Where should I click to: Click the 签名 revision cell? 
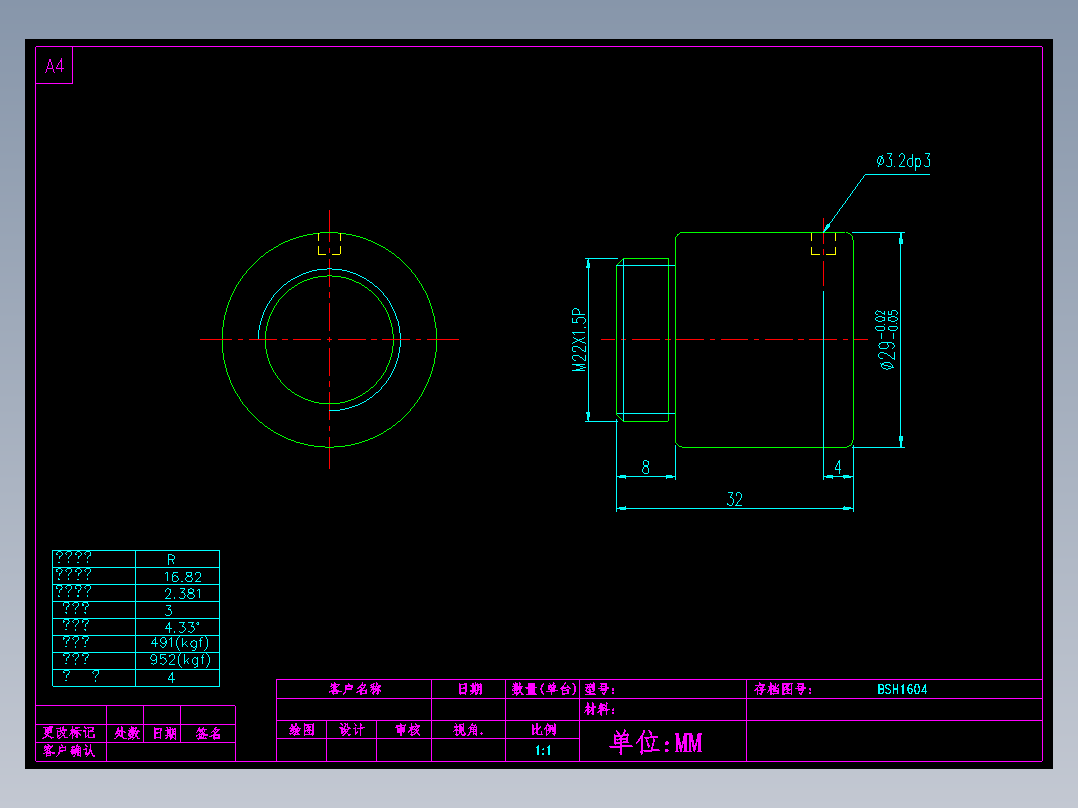208,733
